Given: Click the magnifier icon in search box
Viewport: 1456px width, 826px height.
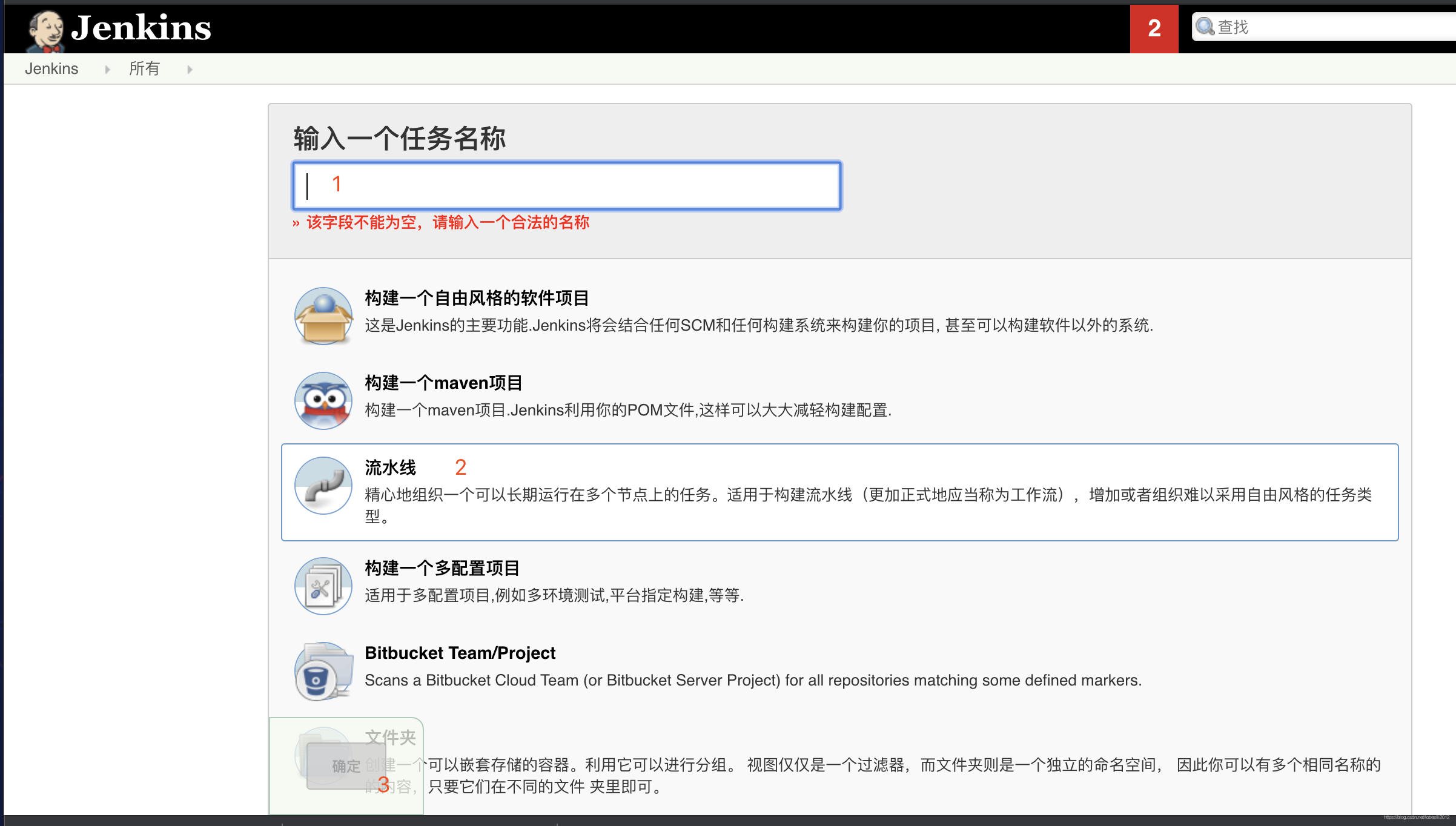Looking at the screenshot, I should coord(1205,27).
